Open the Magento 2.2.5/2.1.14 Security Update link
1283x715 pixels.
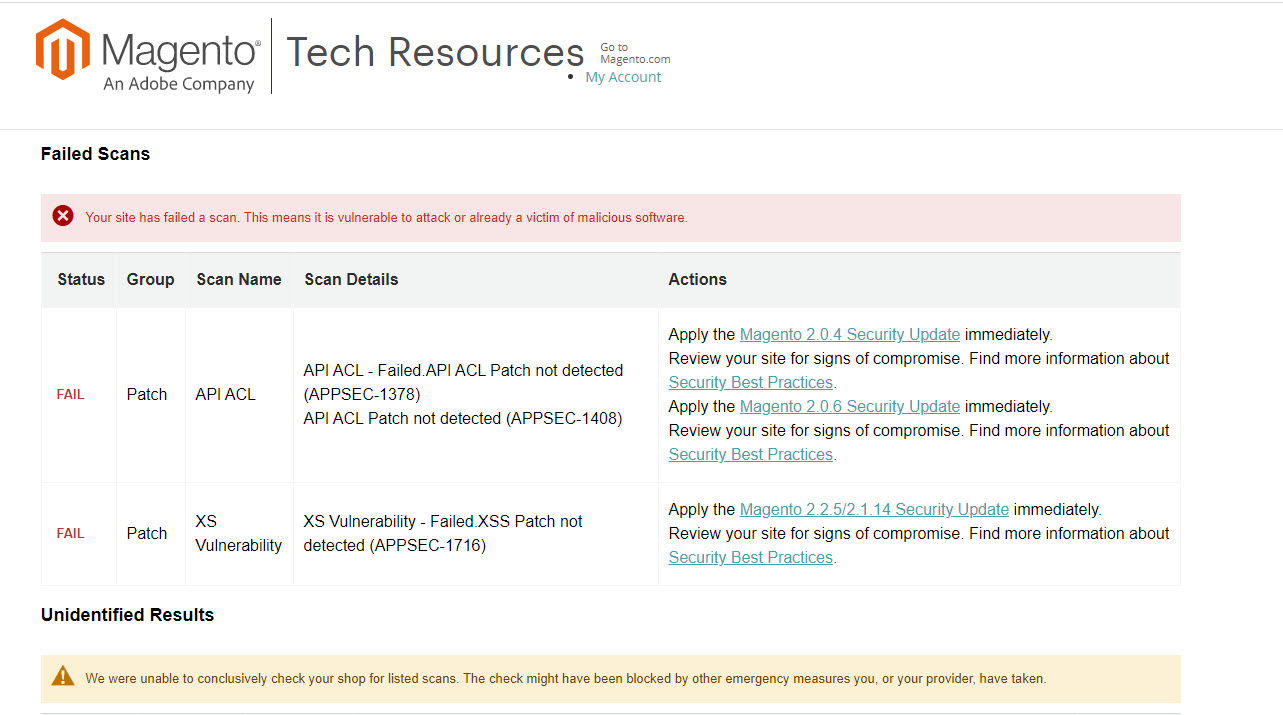click(873, 509)
